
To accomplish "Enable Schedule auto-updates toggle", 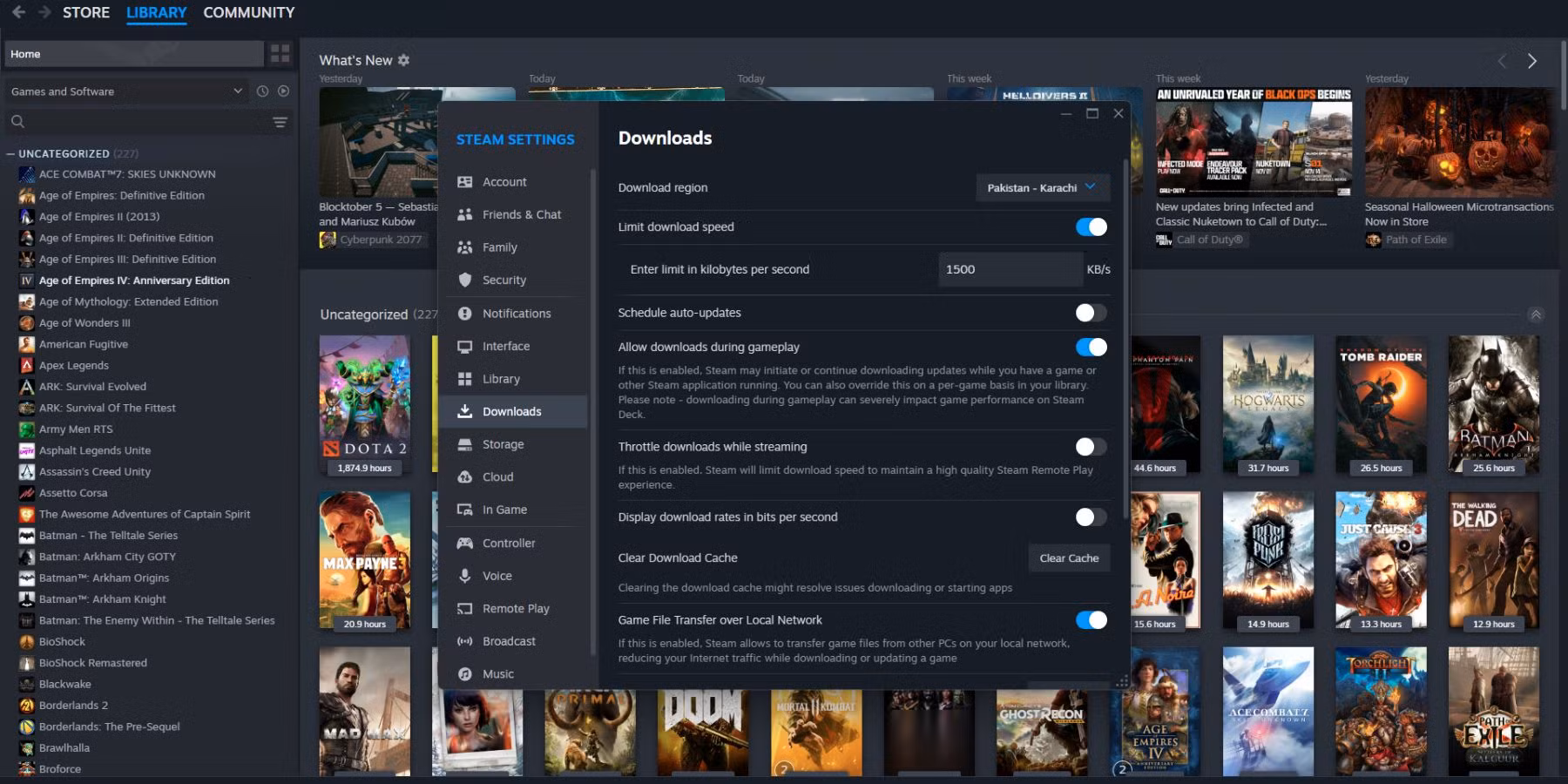I will coord(1091,313).
